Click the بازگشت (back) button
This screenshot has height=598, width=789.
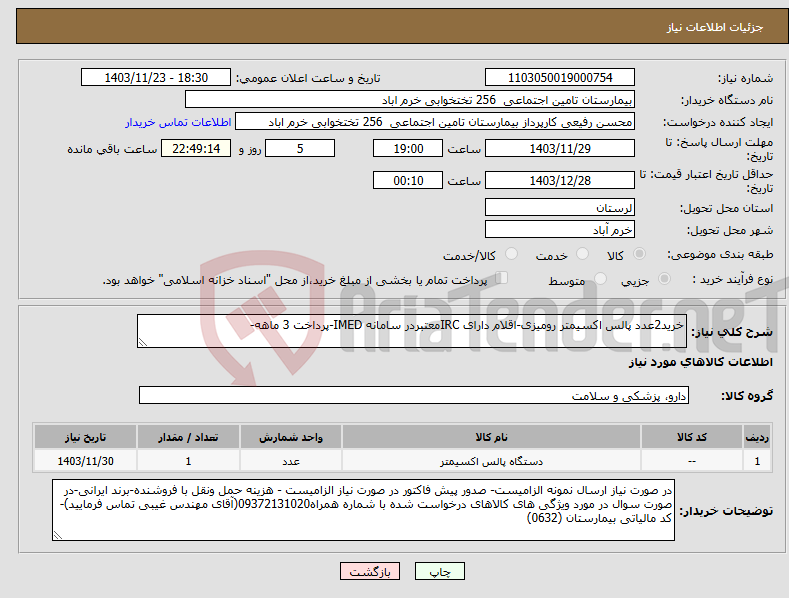point(370,571)
